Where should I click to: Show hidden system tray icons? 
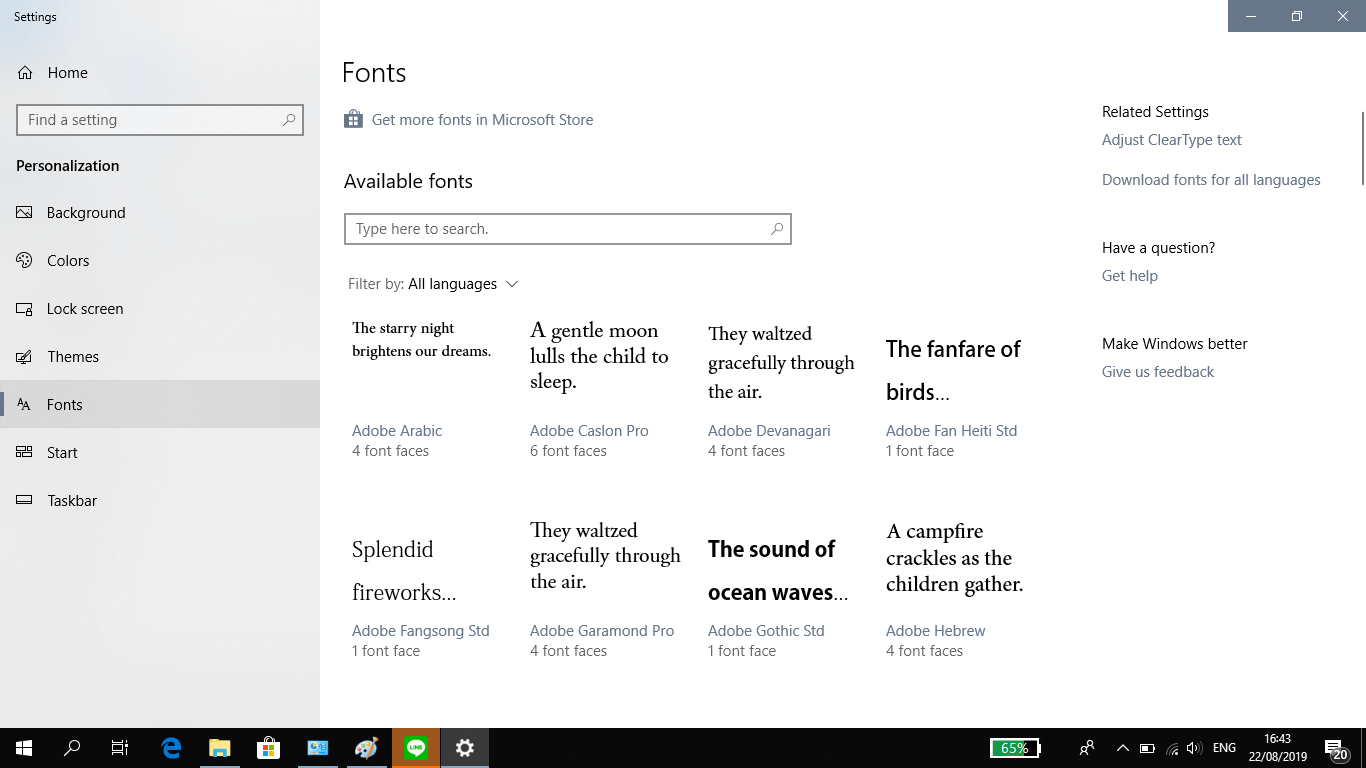[1122, 748]
